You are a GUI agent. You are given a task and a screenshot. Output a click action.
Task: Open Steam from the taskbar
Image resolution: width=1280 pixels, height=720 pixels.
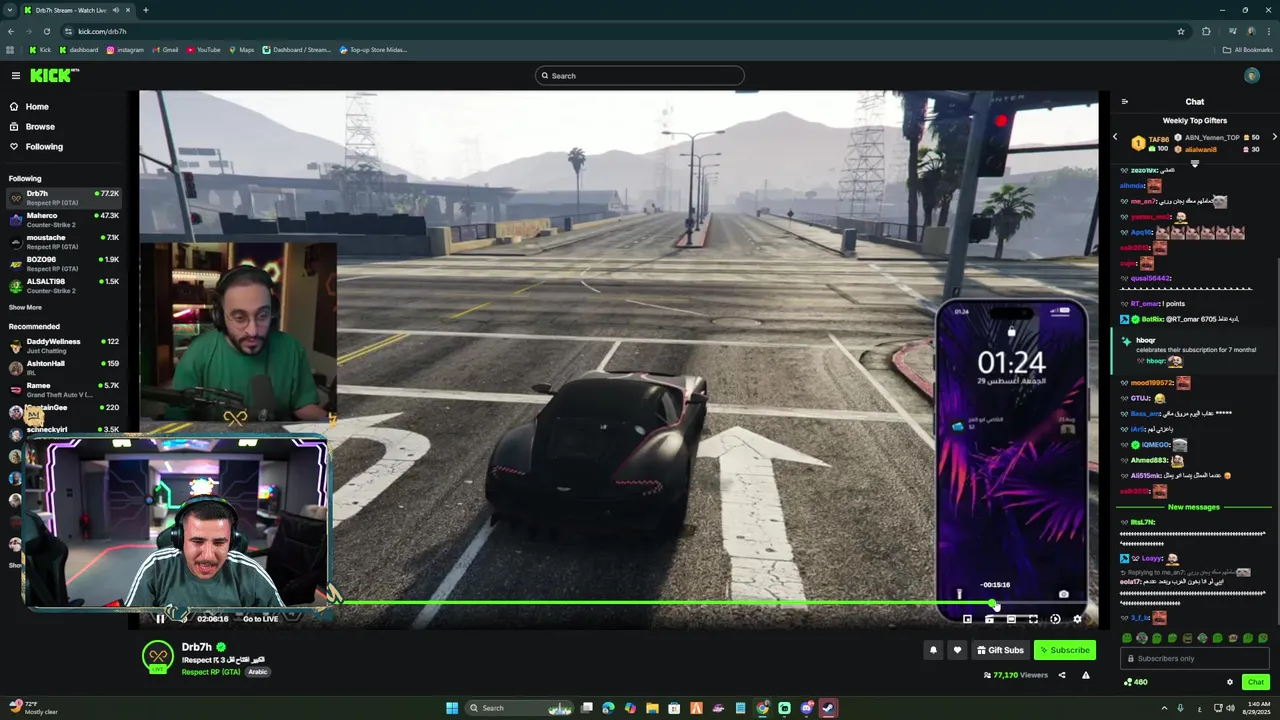coord(828,708)
